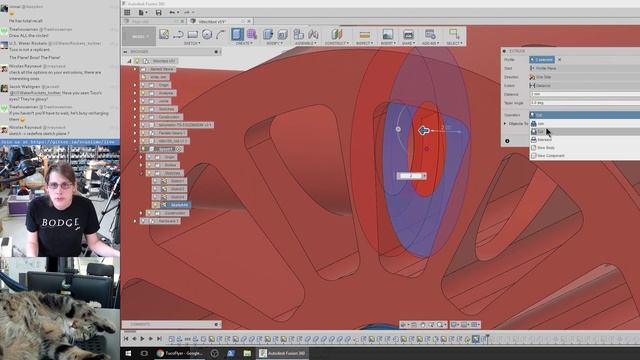Click the blue extrude direction arrow
The height and width of the screenshot is (360, 640).
tap(424, 130)
